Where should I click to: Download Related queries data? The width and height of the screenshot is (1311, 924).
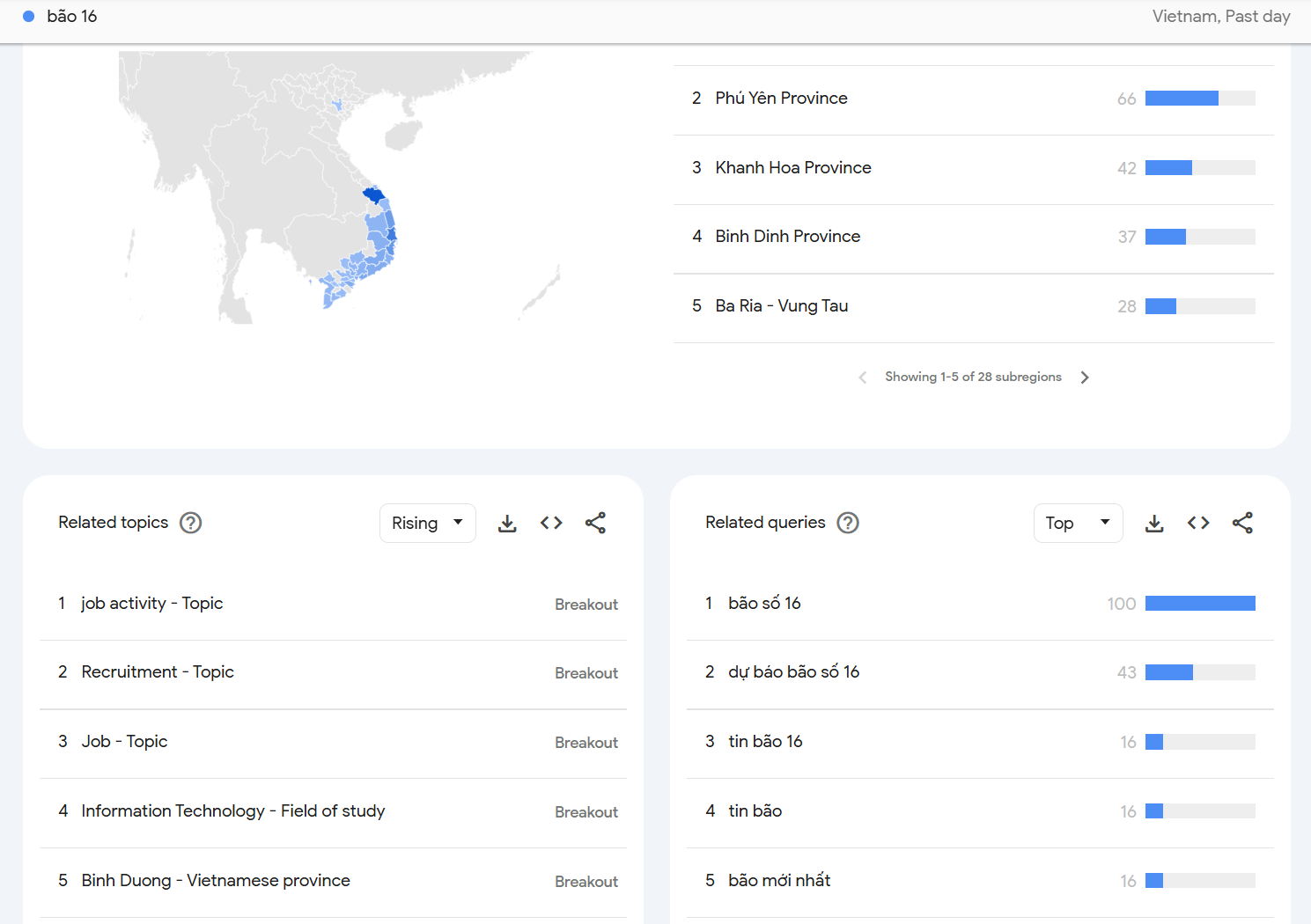[x=1154, y=524]
